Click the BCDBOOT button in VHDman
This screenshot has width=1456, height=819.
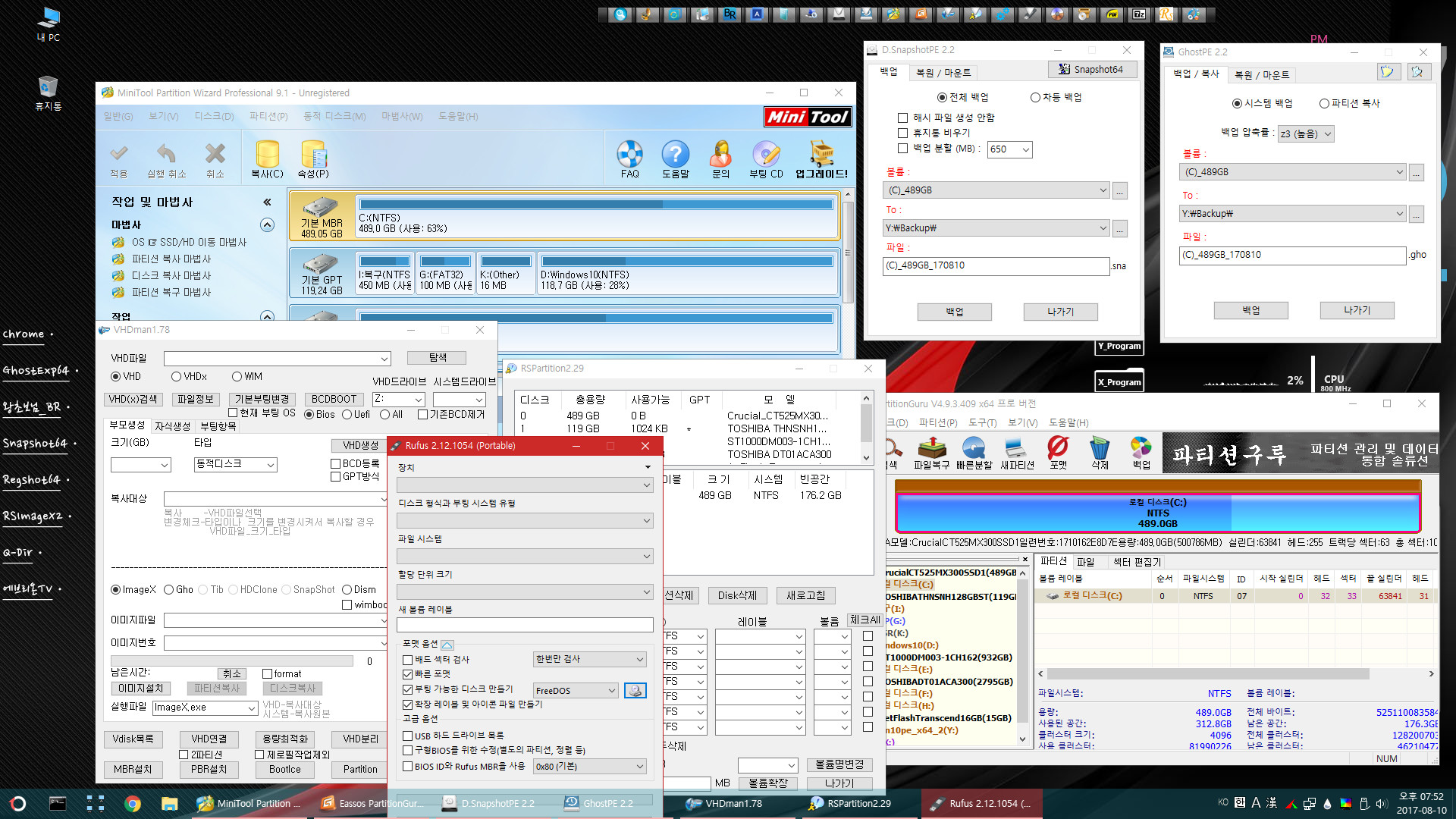334,399
